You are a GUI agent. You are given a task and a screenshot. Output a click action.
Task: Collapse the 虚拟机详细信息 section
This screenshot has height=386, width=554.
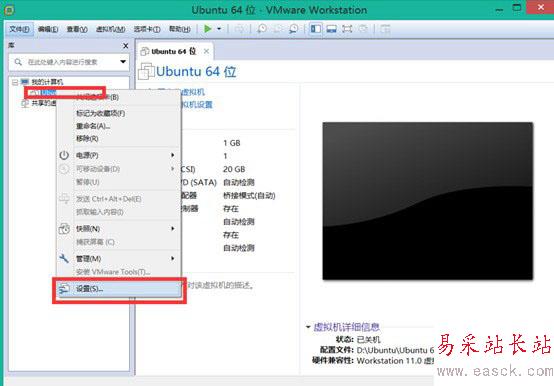(x=308, y=327)
